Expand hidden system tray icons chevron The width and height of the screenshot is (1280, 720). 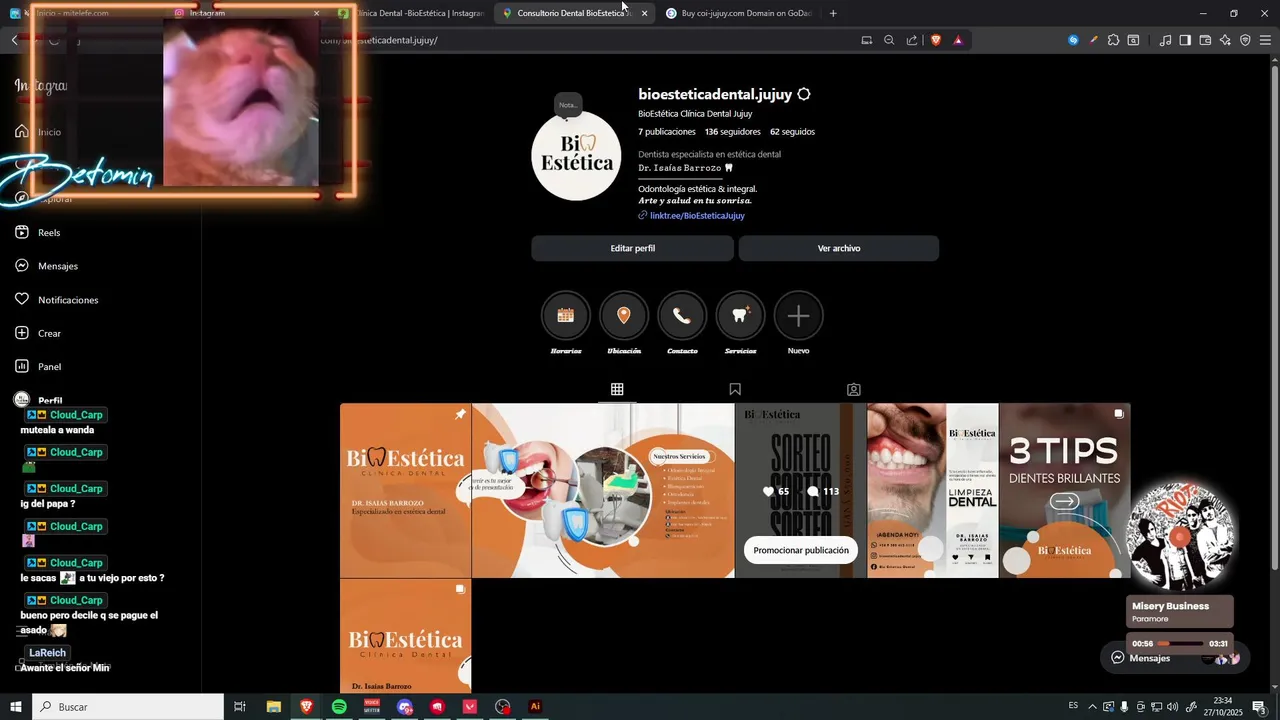tap(1092, 707)
